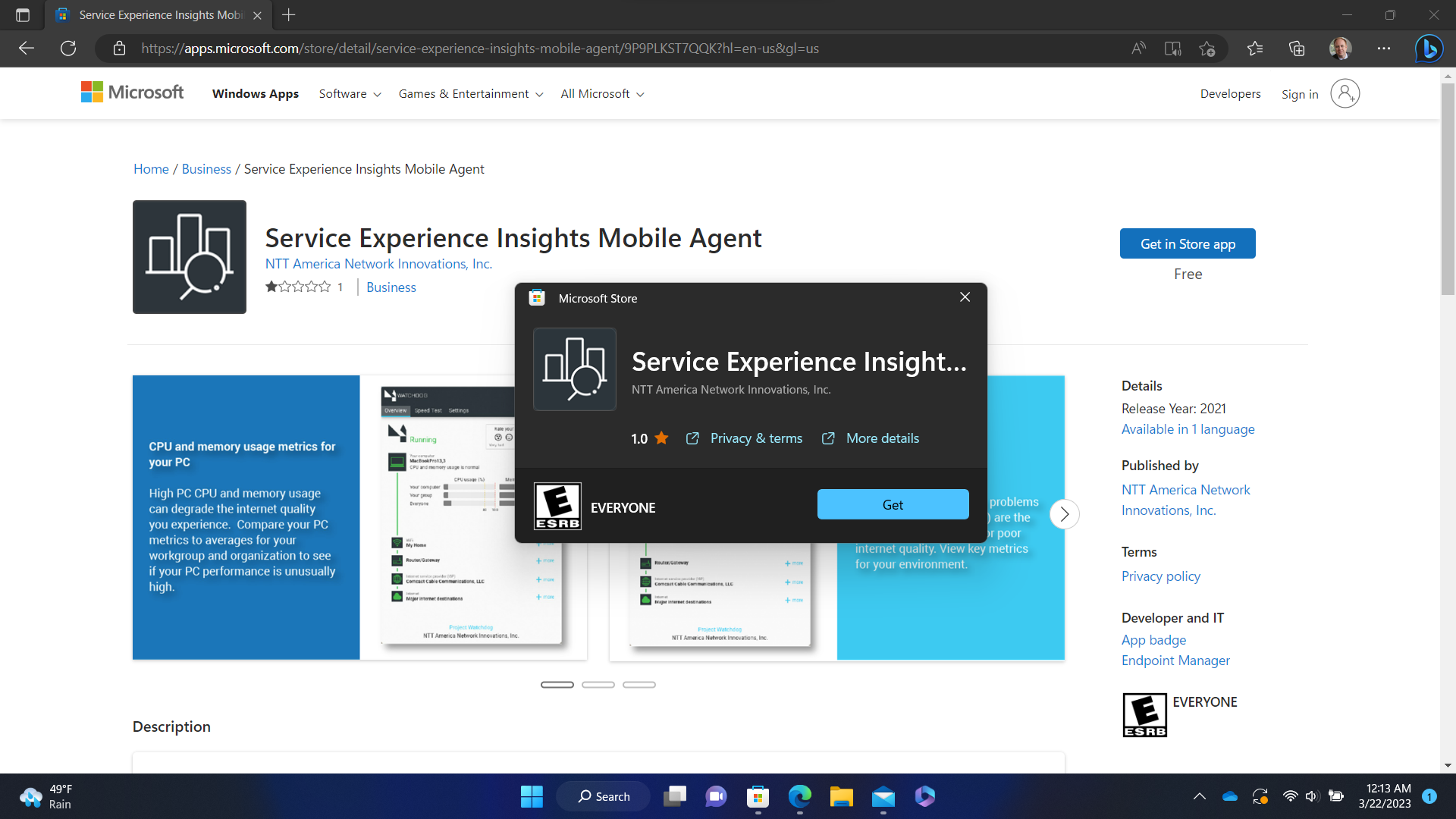
Task: Click the Microsoft logo
Action: point(132,93)
